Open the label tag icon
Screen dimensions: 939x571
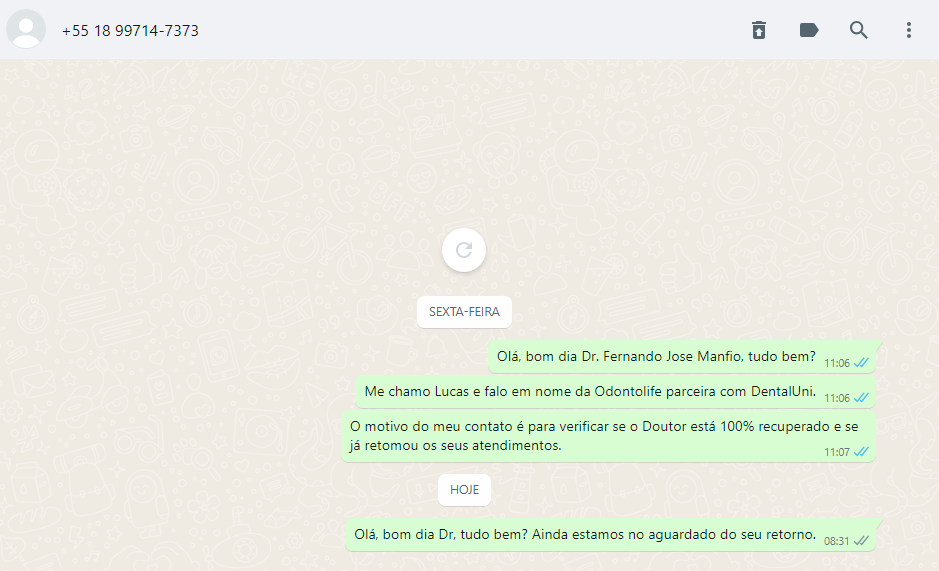click(809, 30)
